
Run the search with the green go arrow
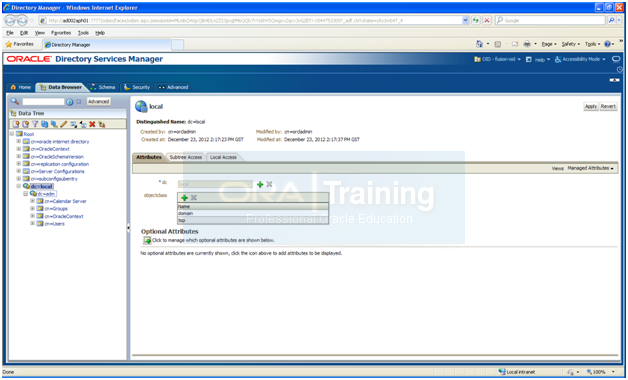click(70, 102)
